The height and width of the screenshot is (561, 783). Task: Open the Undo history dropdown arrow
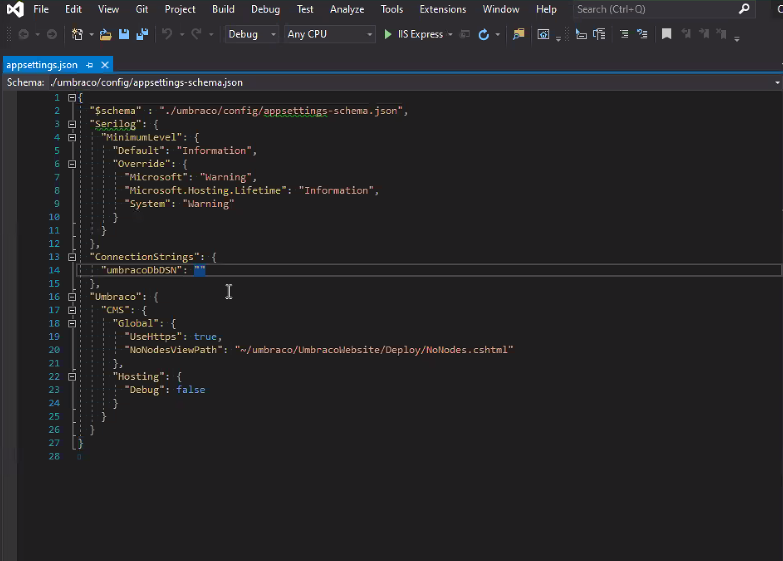182,34
